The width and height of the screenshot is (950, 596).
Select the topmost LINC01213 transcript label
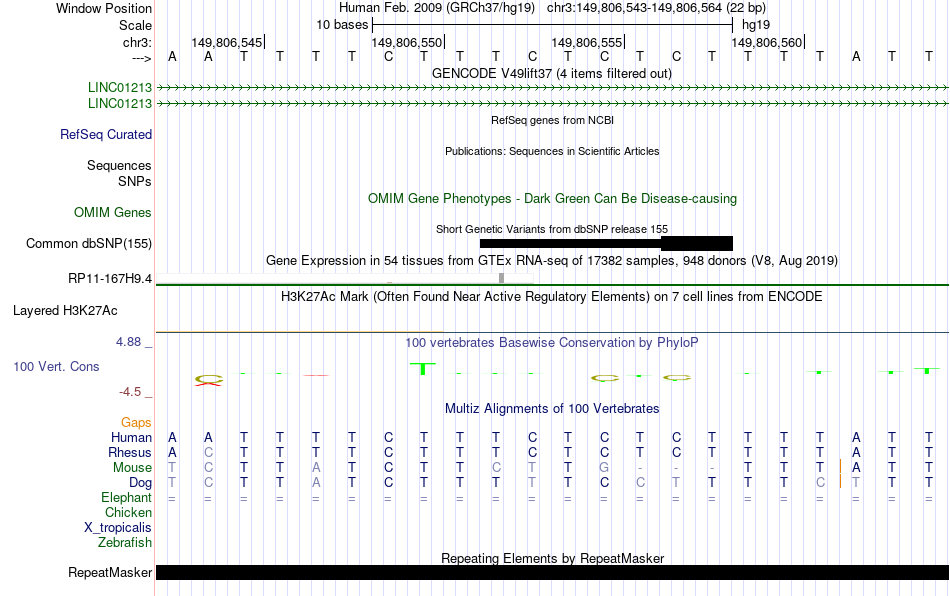(120, 87)
